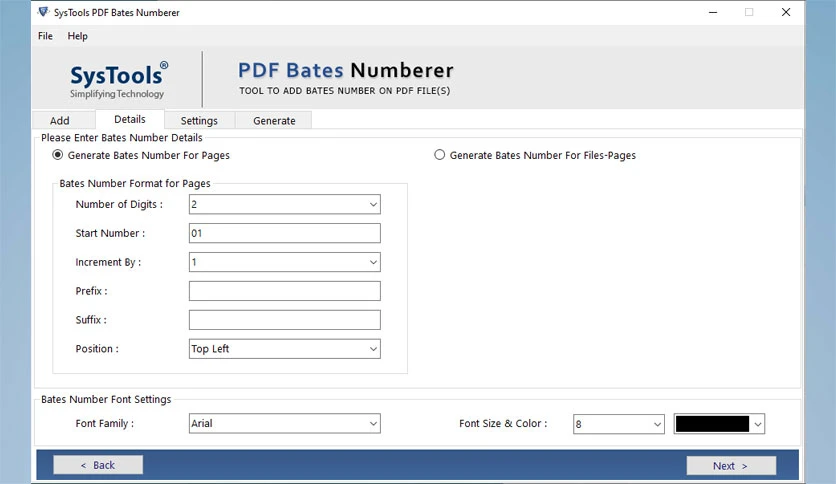
Task: Click the Position label
Action: 97,349
